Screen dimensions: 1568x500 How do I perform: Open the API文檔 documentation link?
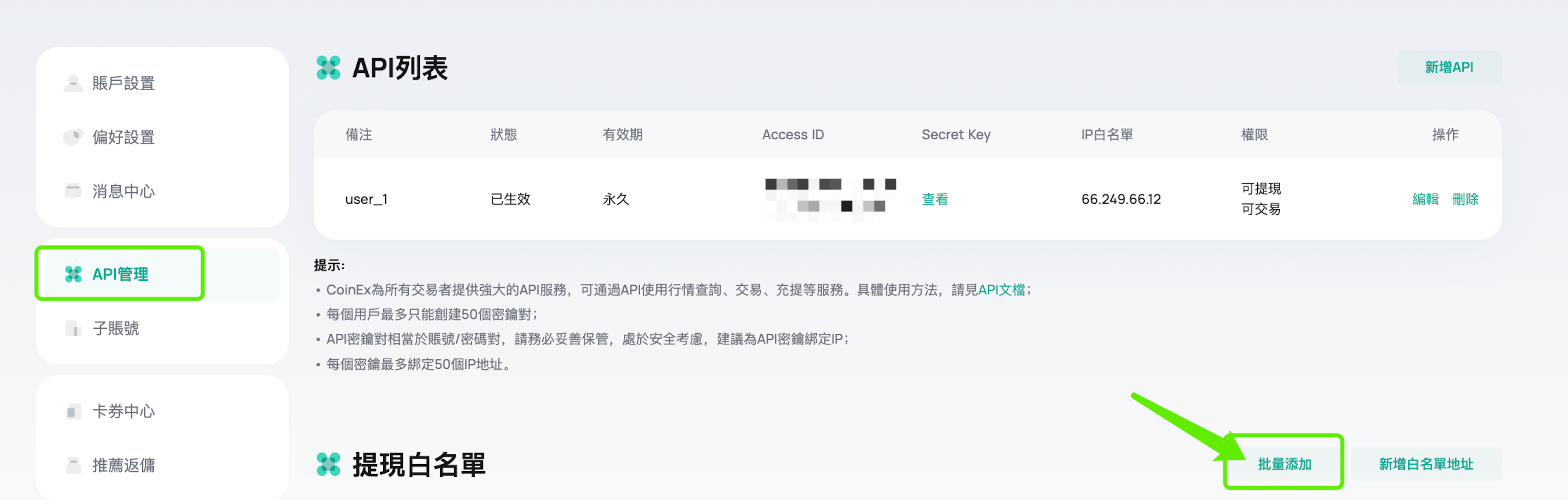pos(1001,290)
